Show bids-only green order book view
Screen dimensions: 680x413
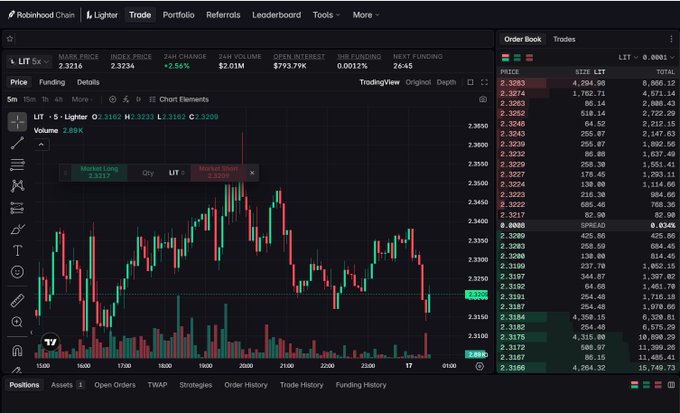517,57
